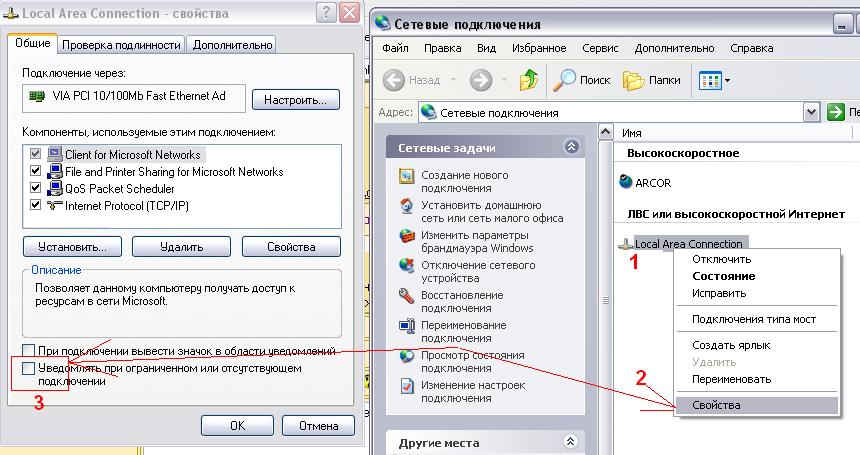Click the Back arrow toolbar icon
The width and height of the screenshot is (860, 455).
pyautogui.click(x=394, y=80)
